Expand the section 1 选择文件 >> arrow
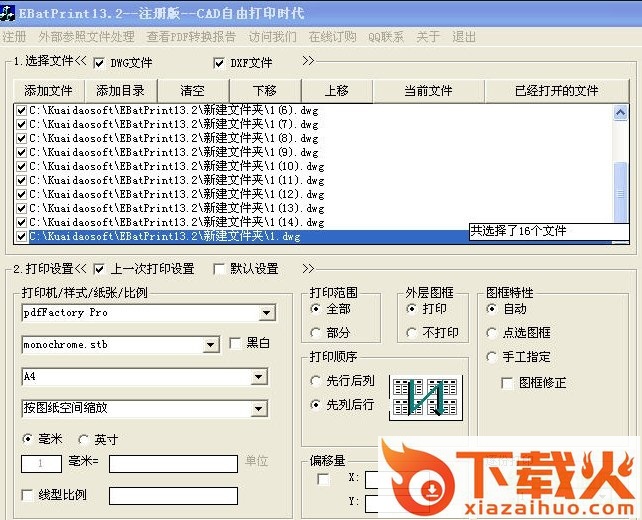 pos(308,61)
